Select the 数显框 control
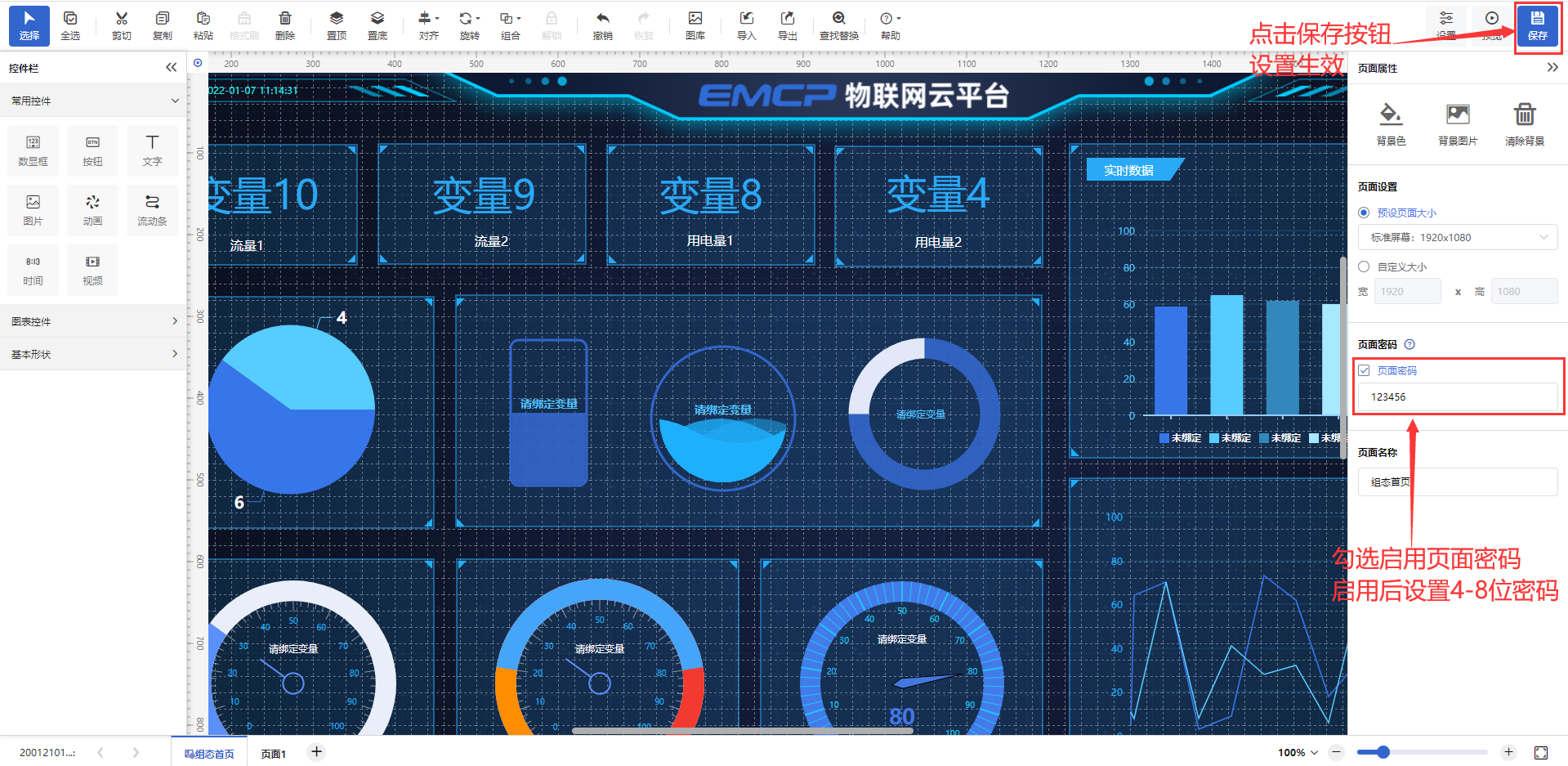This screenshot has height=766, width=1568. pos(34,150)
